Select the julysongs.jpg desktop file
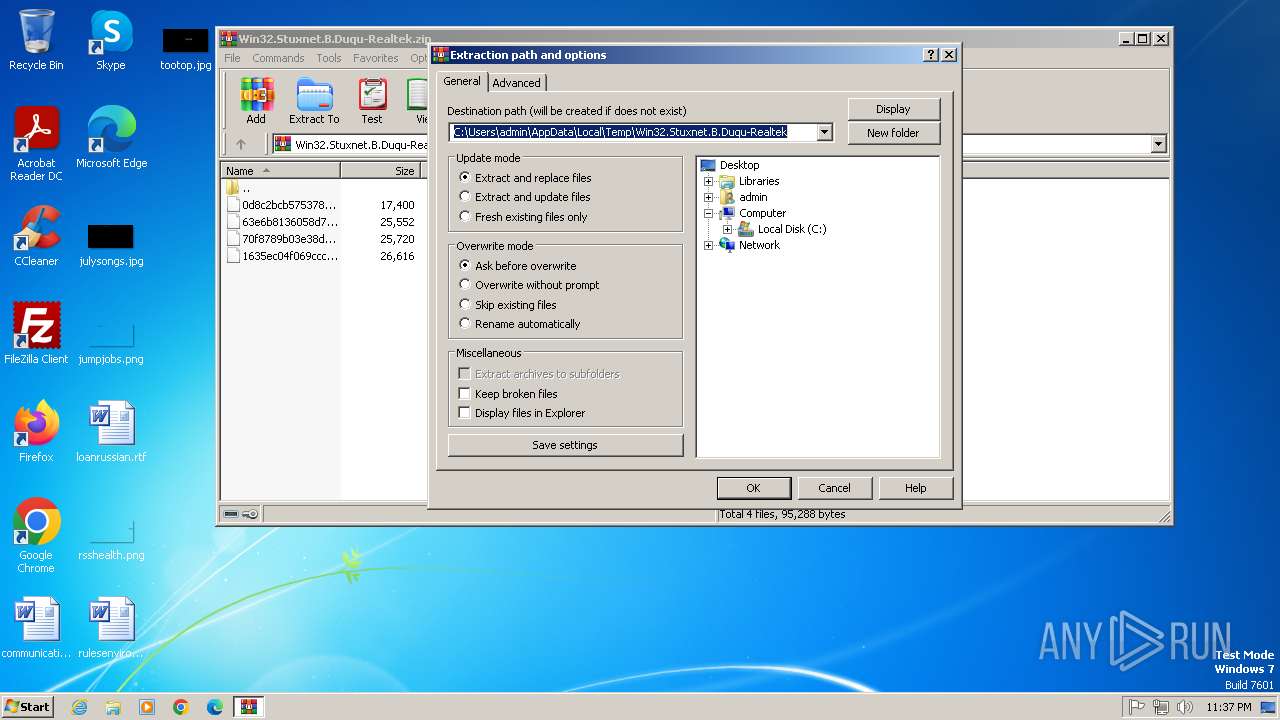Image resolution: width=1280 pixels, height=720 pixels. coord(111,243)
